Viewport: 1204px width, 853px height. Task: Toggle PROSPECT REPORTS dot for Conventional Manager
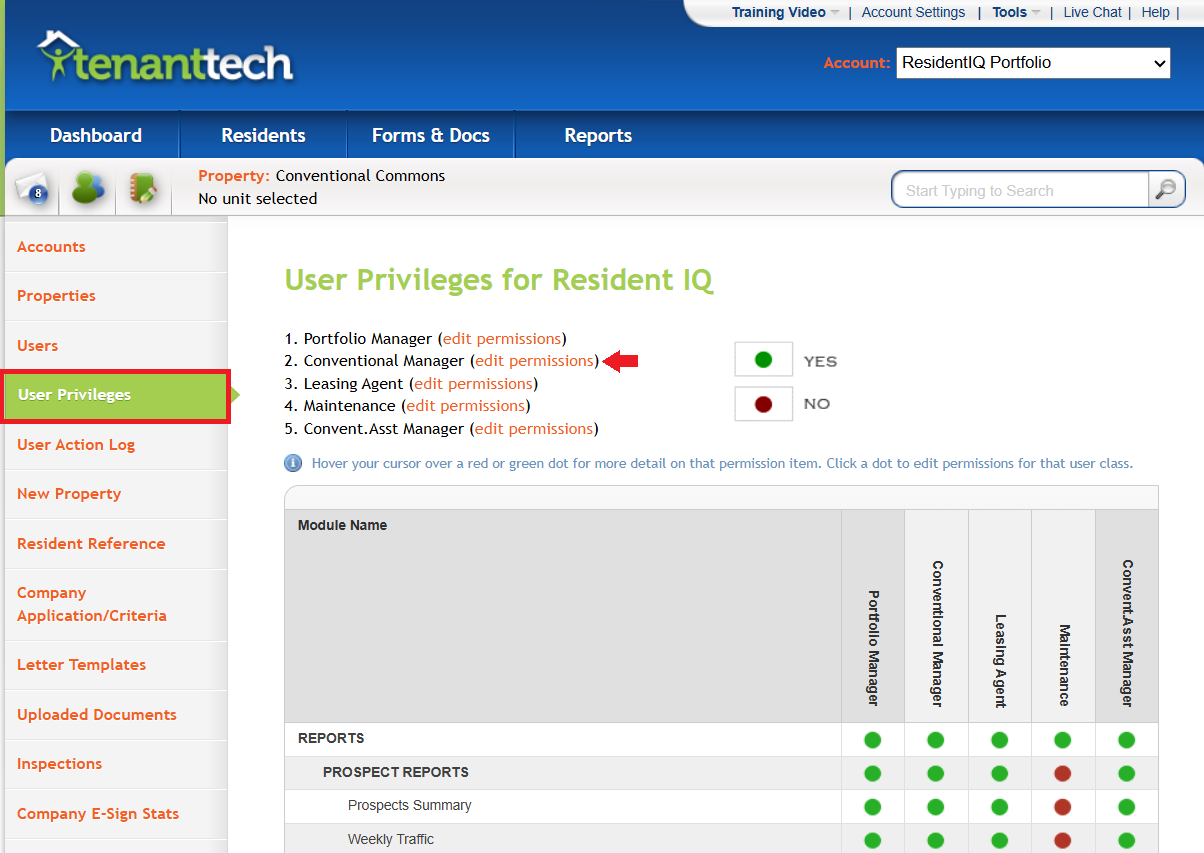(x=935, y=773)
